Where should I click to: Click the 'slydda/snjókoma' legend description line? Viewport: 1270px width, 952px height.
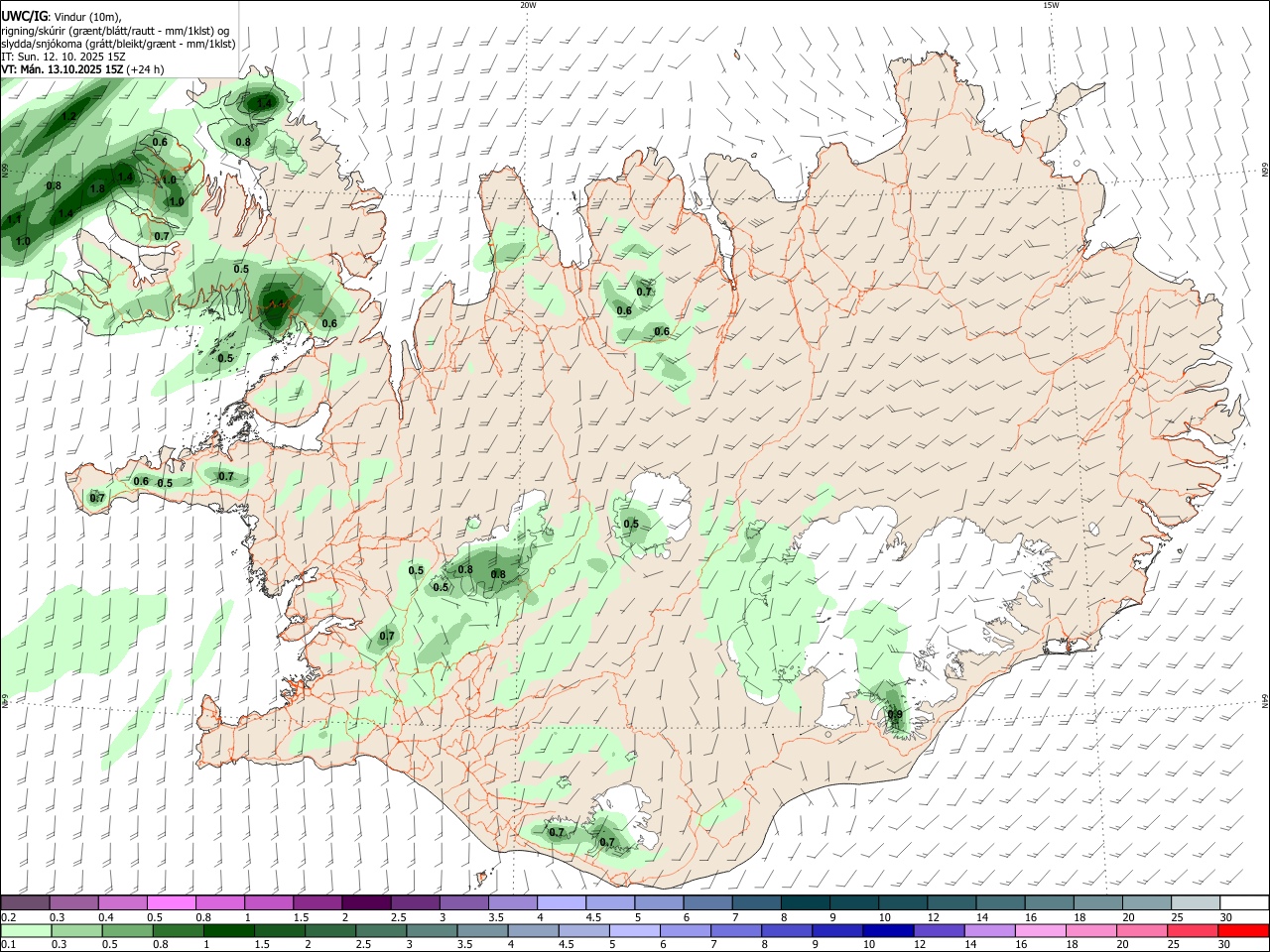pyautogui.click(x=118, y=44)
